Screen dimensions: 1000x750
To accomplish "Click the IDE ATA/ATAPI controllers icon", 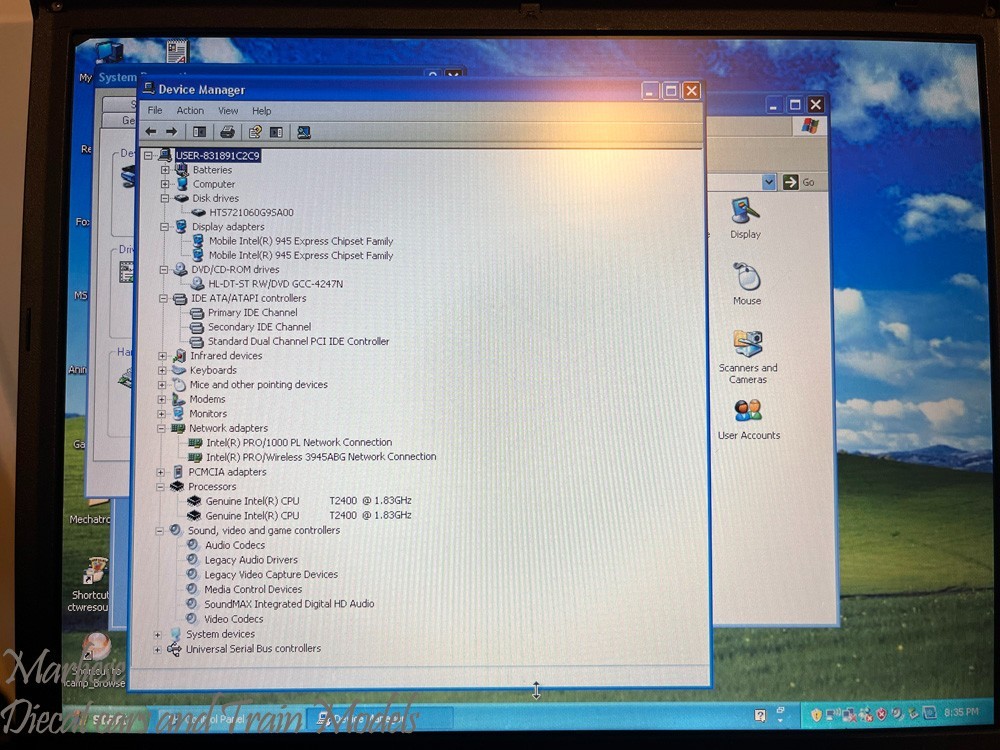I will [x=180, y=298].
